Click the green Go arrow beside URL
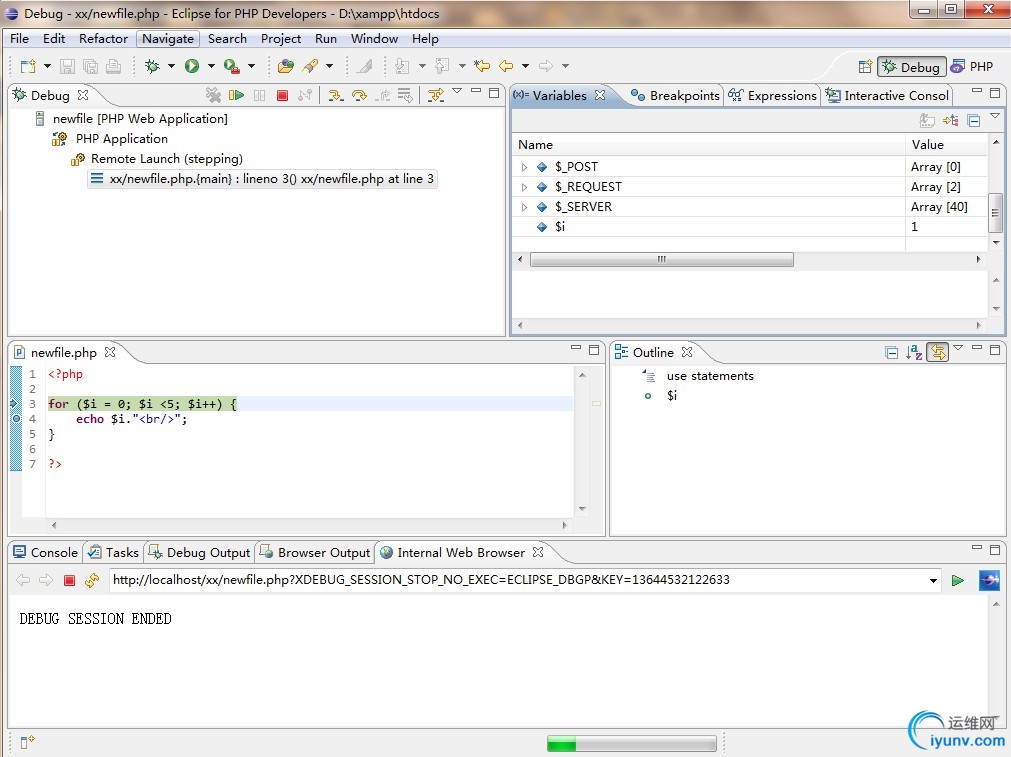1011x757 pixels. [958, 580]
